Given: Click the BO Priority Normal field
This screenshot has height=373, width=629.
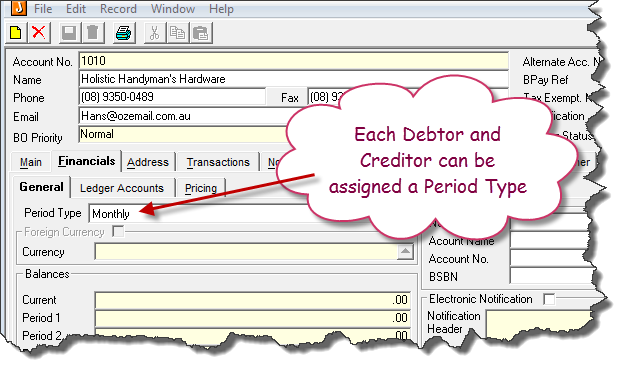Looking at the screenshot, I should tap(183, 134).
